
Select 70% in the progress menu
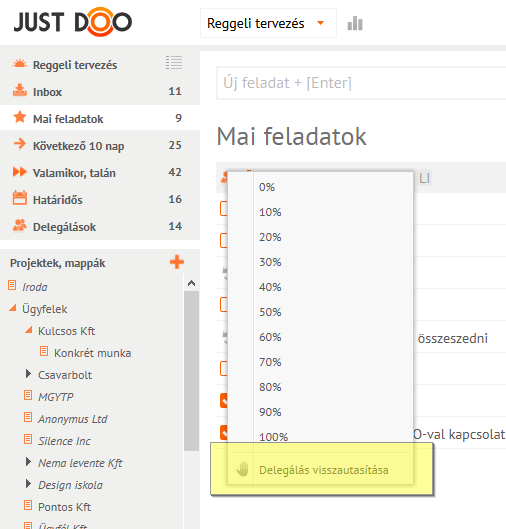[x=270, y=362]
